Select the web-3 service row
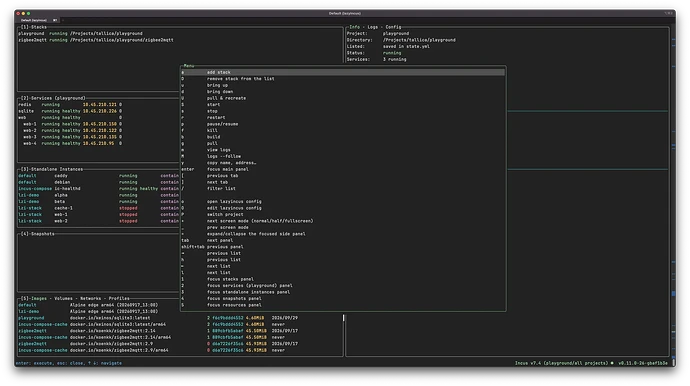Screen dimensions: 690x386 coord(99,137)
